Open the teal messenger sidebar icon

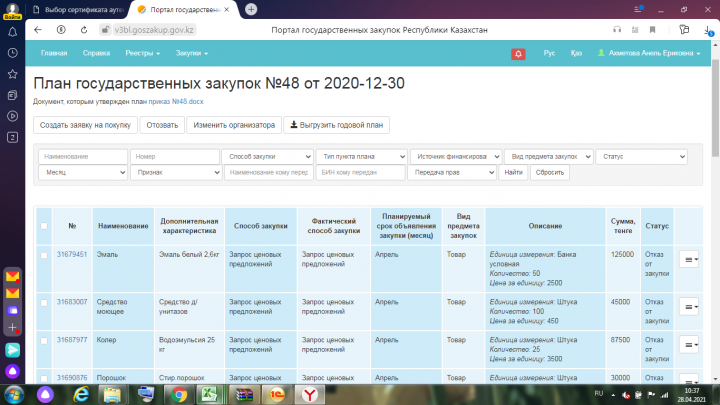click(x=12, y=350)
